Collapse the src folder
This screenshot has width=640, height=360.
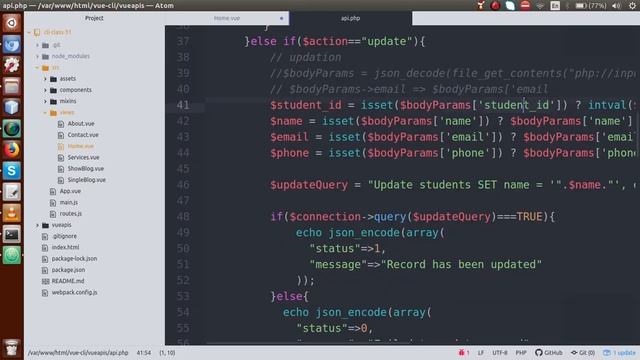tap(38, 68)
